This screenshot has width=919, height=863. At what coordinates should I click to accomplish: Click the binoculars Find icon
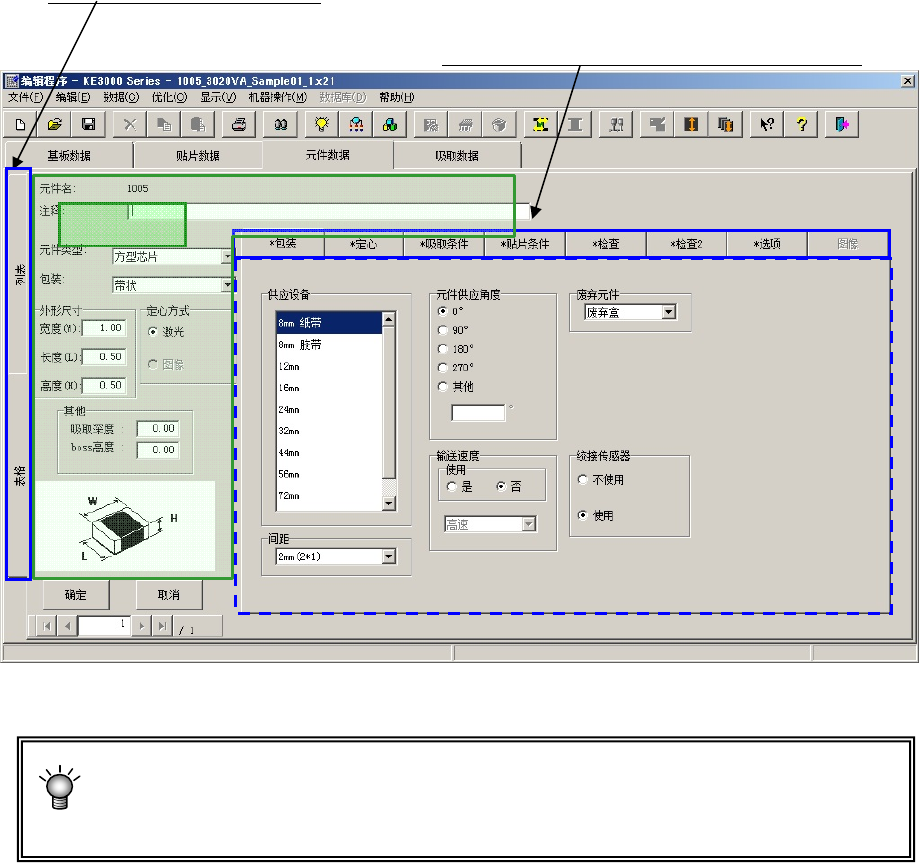click(280, 124)
